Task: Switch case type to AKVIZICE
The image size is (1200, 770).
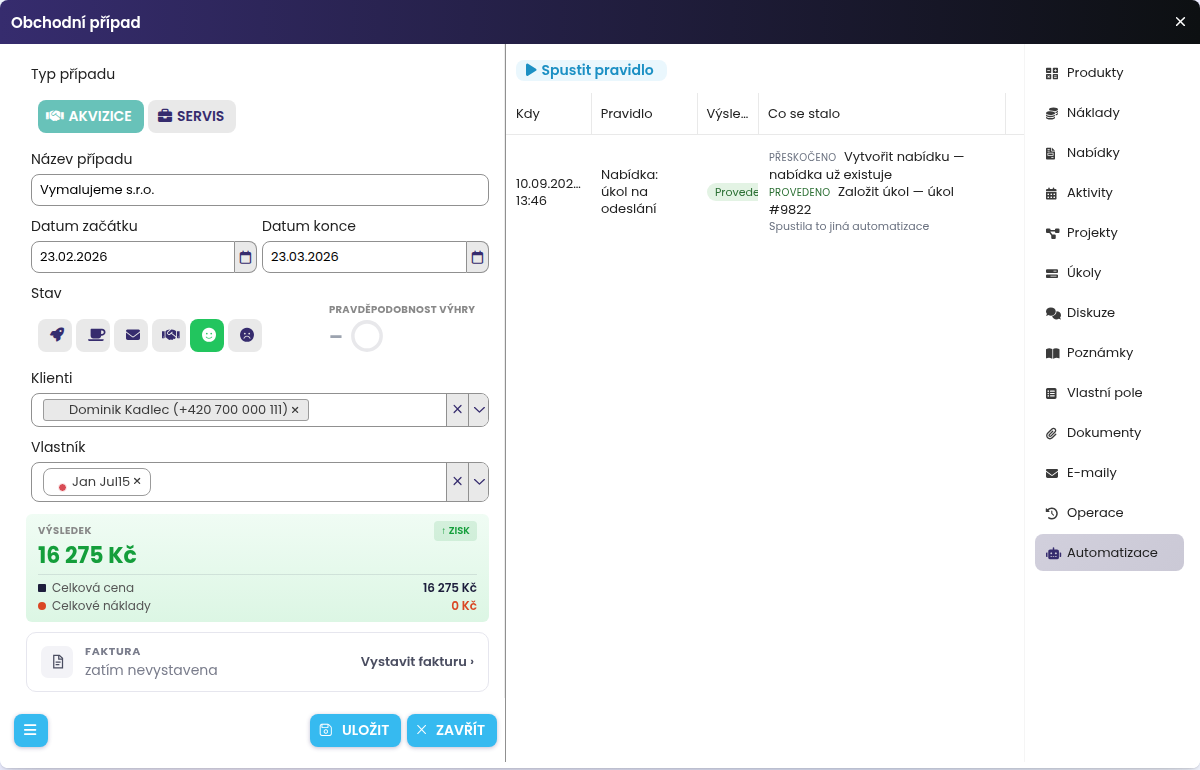Action: click(91, 116)
